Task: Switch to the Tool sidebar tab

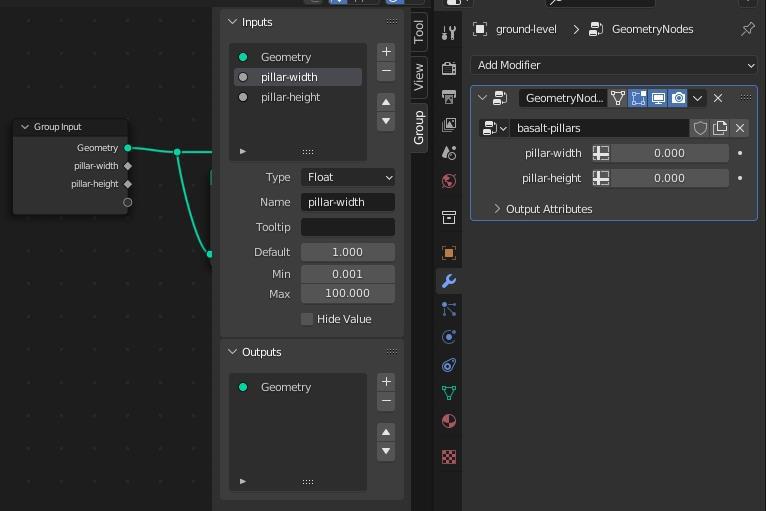Action: tap(418, 31)
